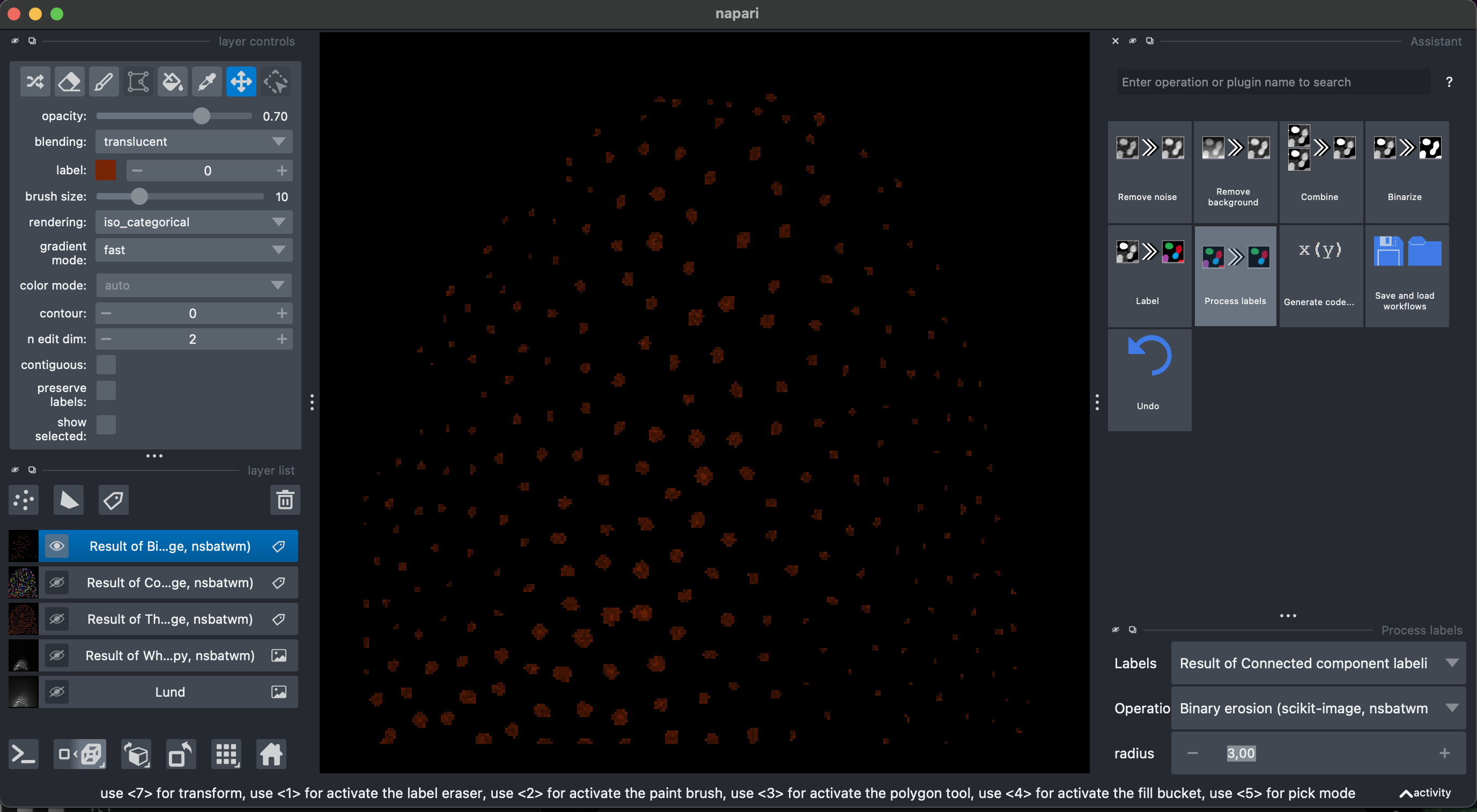Enable the contiguous checkbox
Screen dimensions: 1477x812
(106, 365)
